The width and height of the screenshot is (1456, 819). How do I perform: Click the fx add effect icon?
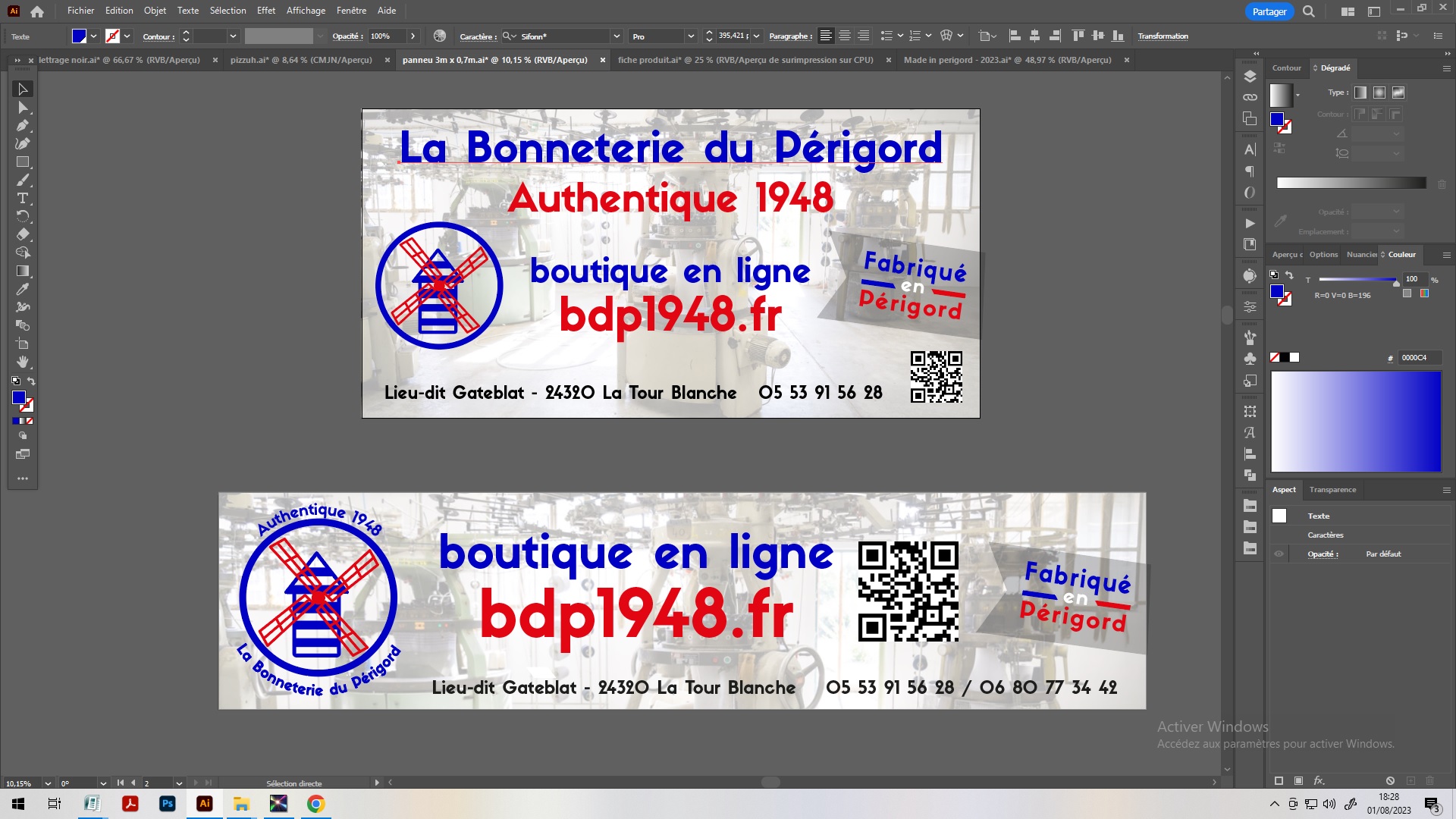pos(1319,780)
